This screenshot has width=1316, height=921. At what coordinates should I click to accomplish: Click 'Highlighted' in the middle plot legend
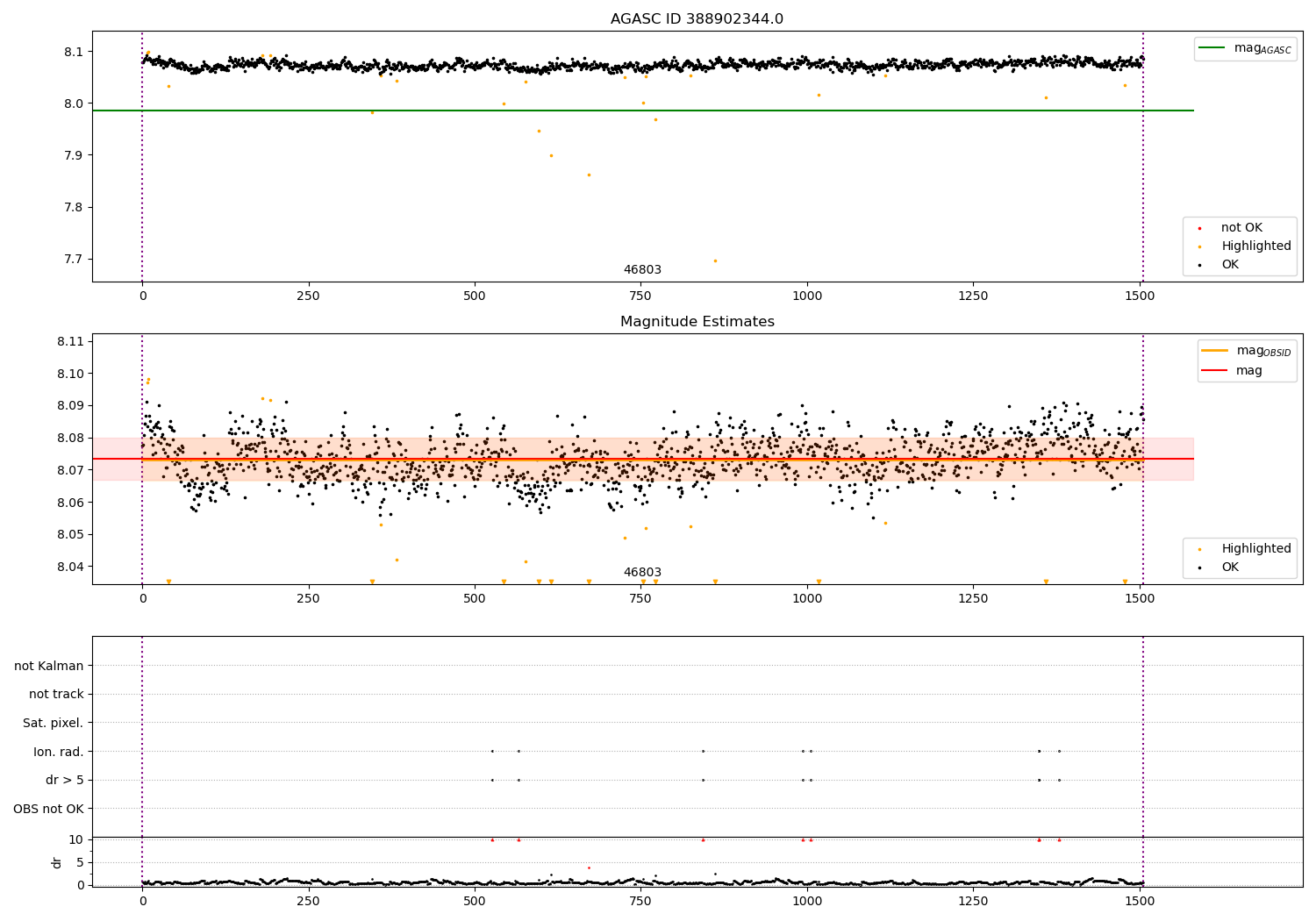click(1255, 549)
